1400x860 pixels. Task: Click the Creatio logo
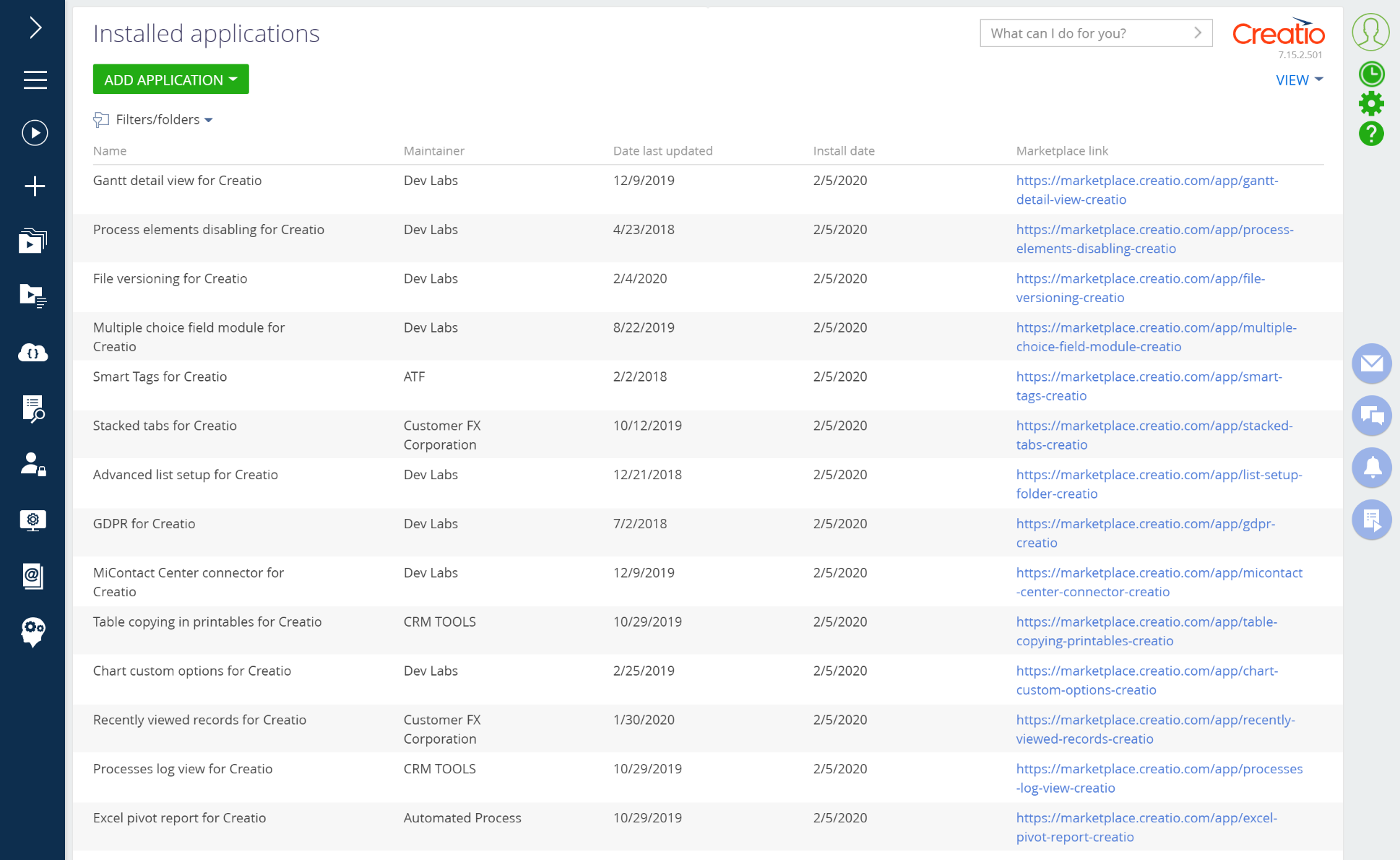pyautogui.click(x=1278, y=33)
